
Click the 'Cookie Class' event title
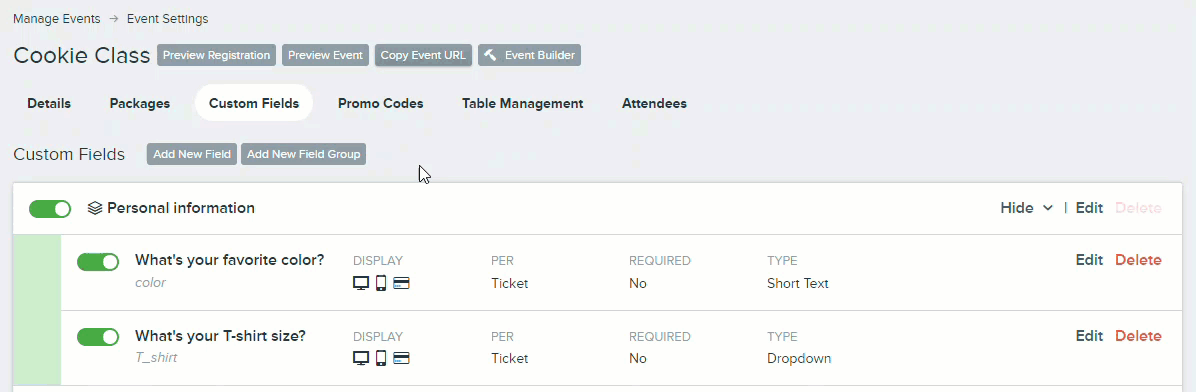(x=82, y=56)
